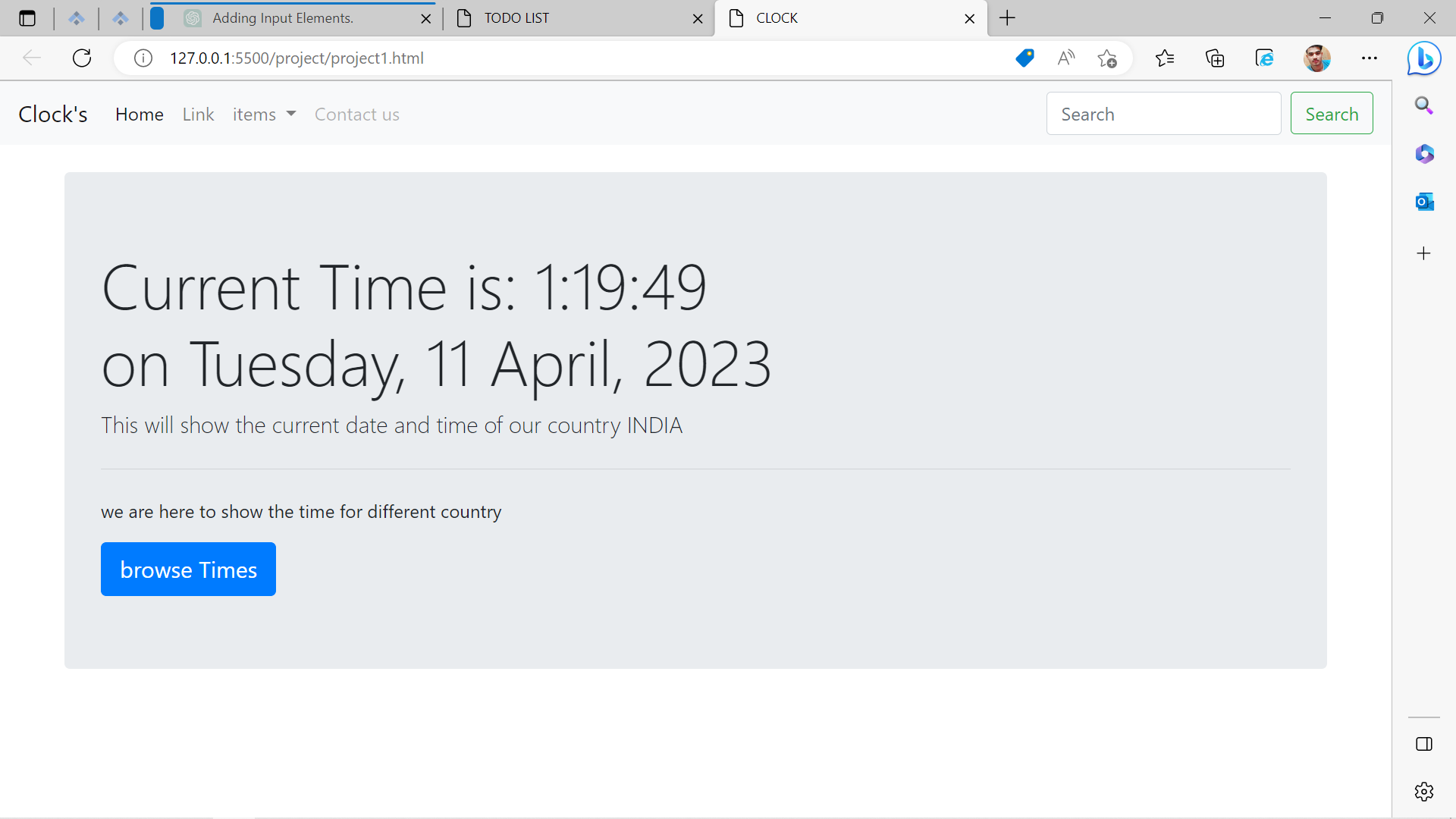Close the TODO LIST tab

click(x=698, y=19)
